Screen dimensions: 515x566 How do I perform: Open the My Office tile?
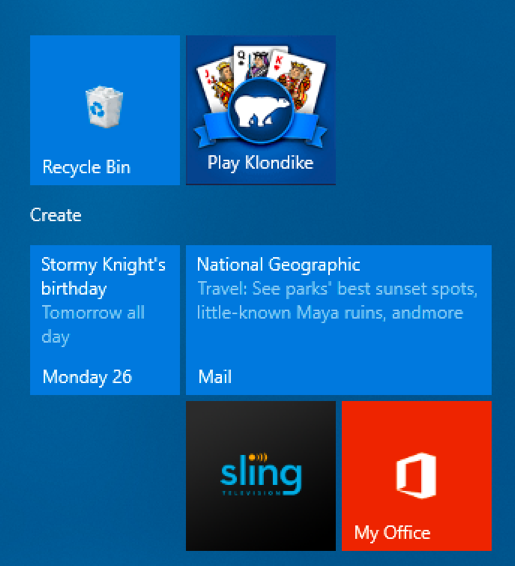[x=417, y=476]
